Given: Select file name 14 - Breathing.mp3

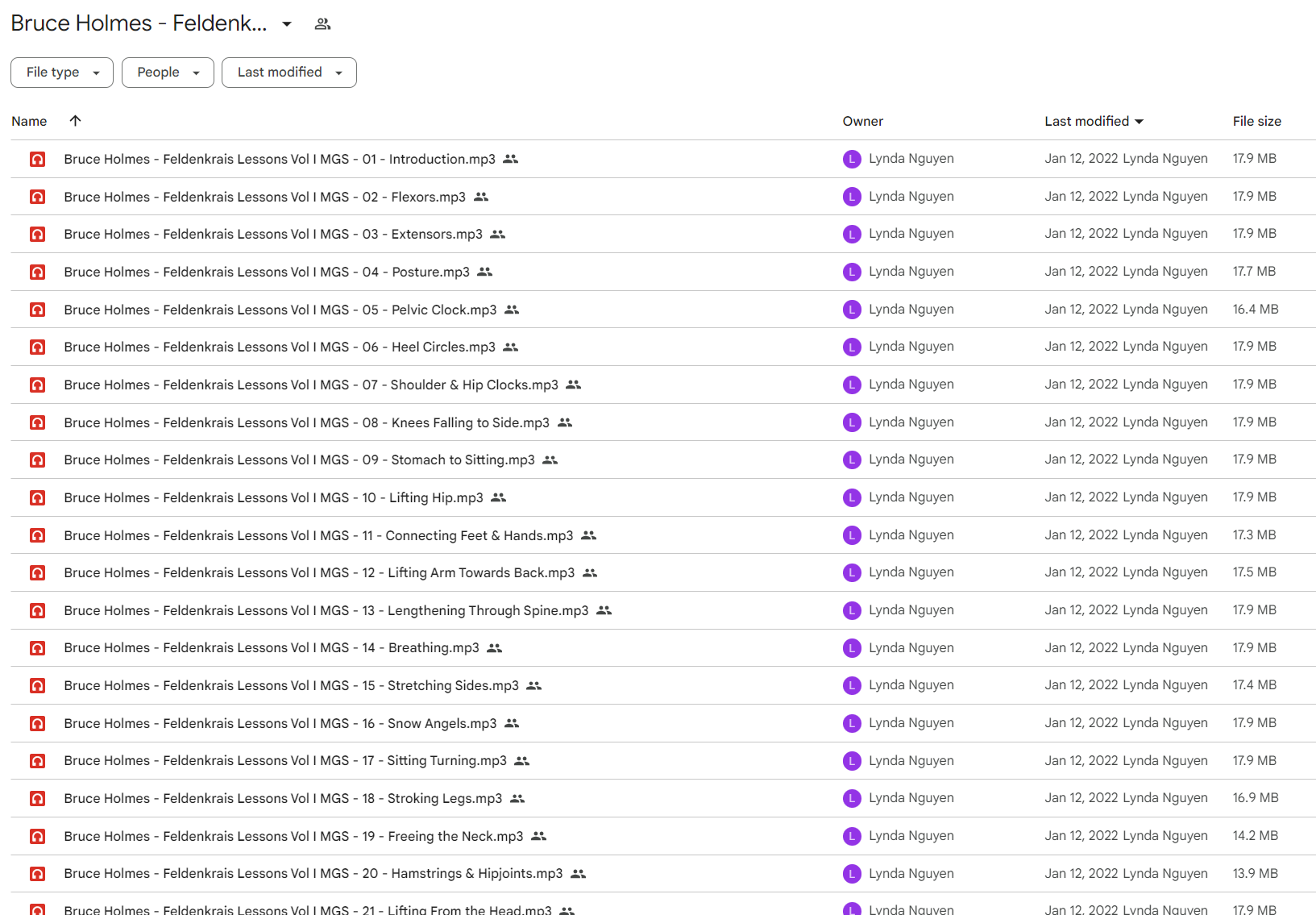Looking at the screenshot, I should click(272, 648).
